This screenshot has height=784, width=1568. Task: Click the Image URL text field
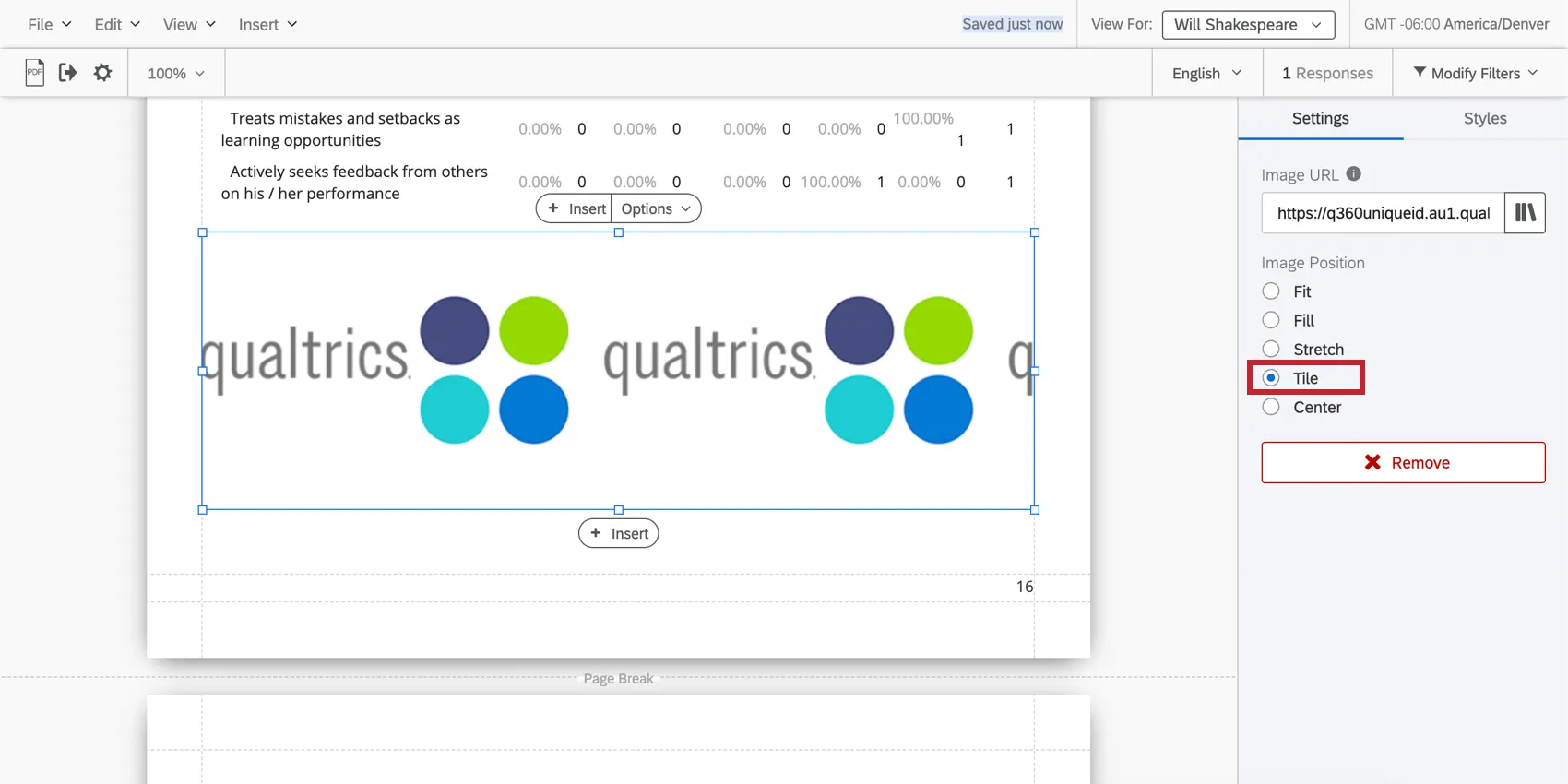pos(1383,213)
